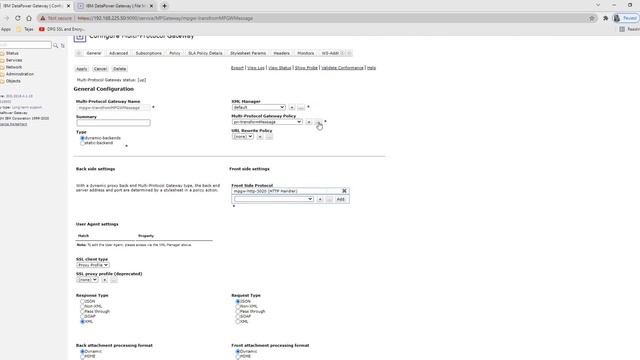Click the Not secure warning icon
640x360 pixels.
click(43, 18)
